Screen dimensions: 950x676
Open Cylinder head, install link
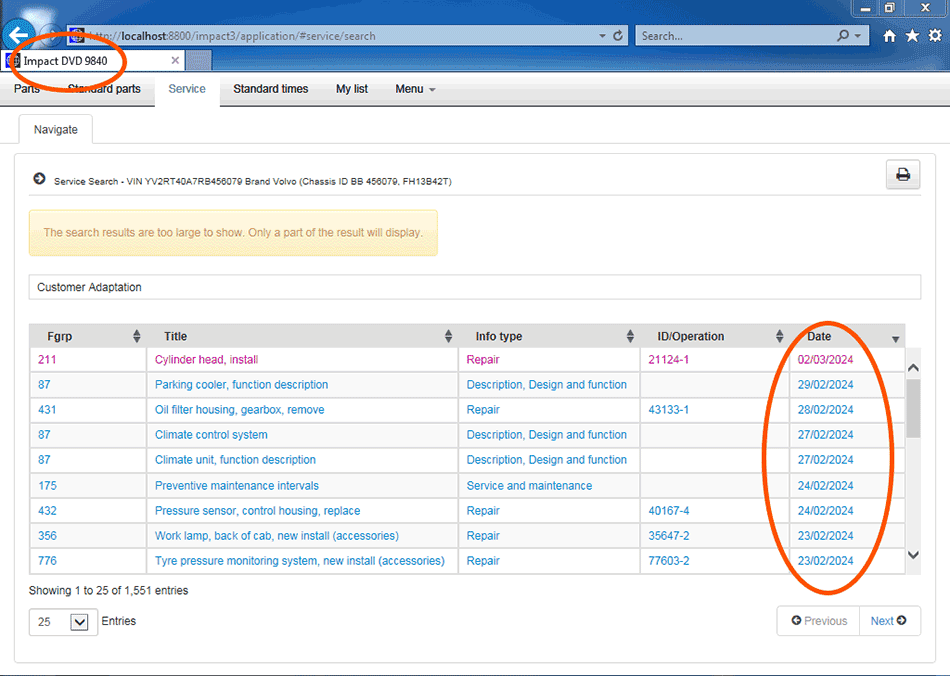click(x=206, y=360)
